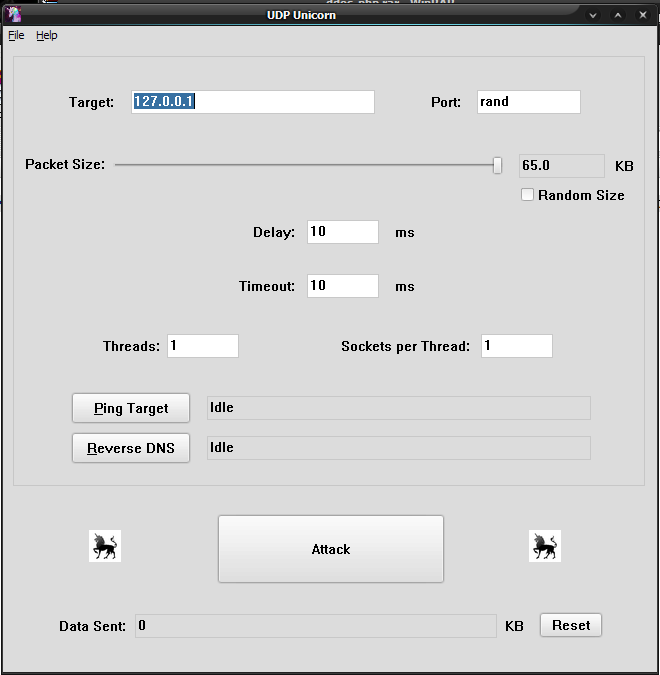660x675 pixels.
Task: Select the Delay milliseconds field
Action: pos(343,232)
